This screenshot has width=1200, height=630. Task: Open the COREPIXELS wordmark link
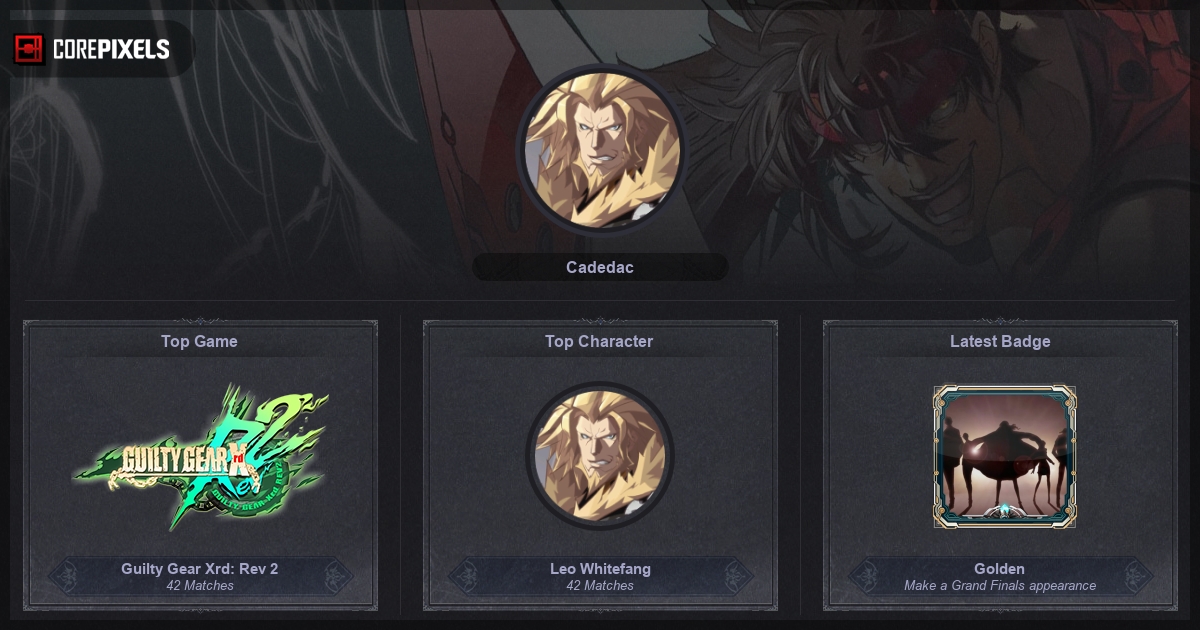click(x=111, y=50)
